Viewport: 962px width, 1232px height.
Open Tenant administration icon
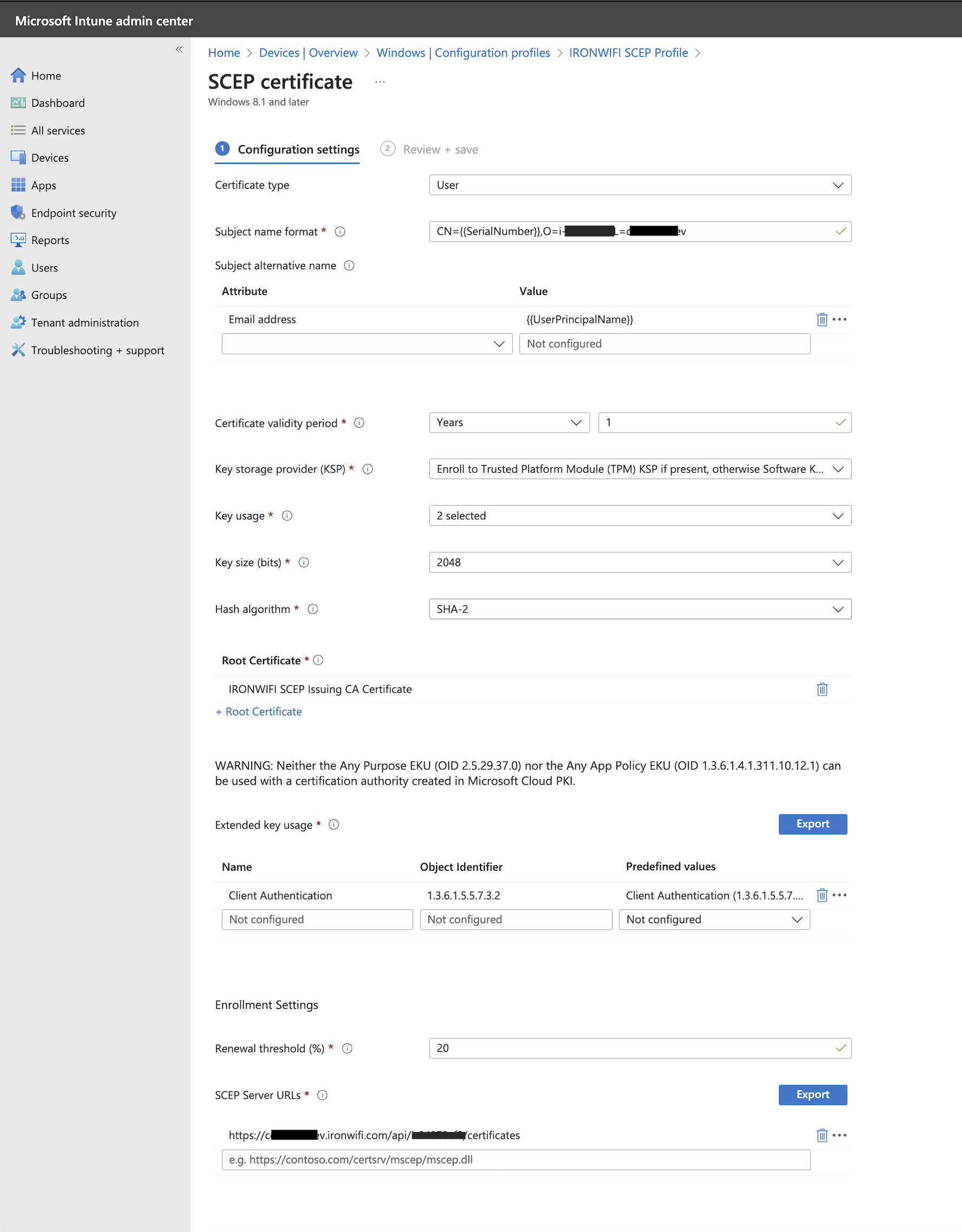[x=18, y=322]
